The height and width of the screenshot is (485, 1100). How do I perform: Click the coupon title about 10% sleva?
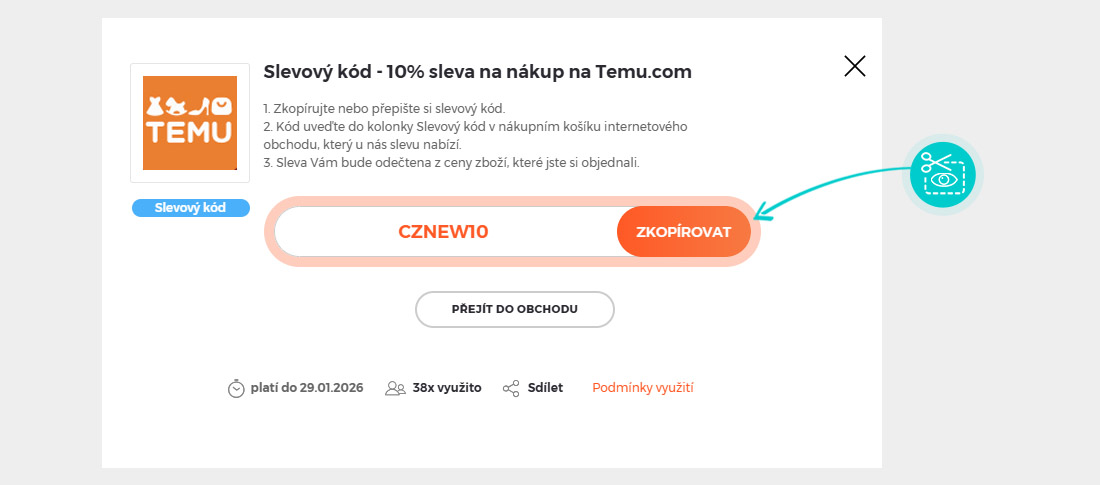(x=477, y=72)
